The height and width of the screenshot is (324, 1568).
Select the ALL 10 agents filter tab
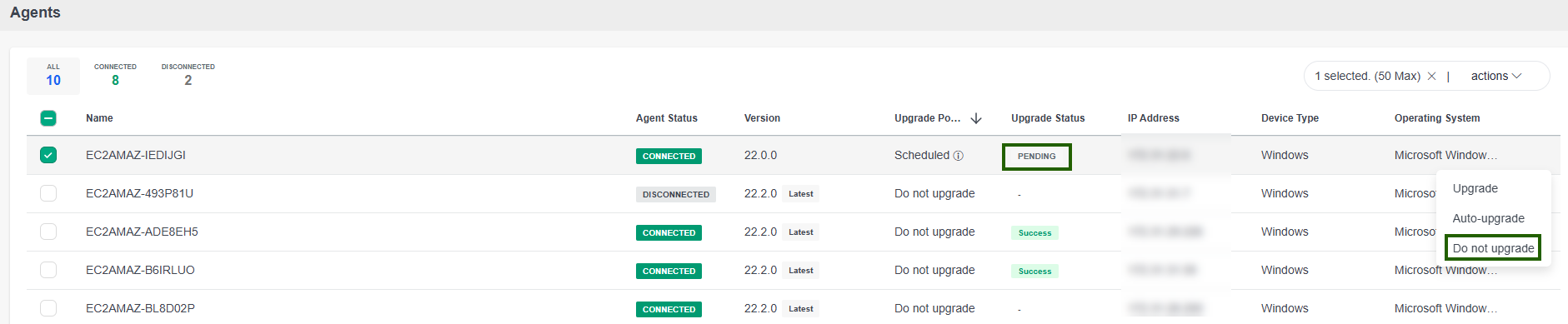[x=53, y=76]
